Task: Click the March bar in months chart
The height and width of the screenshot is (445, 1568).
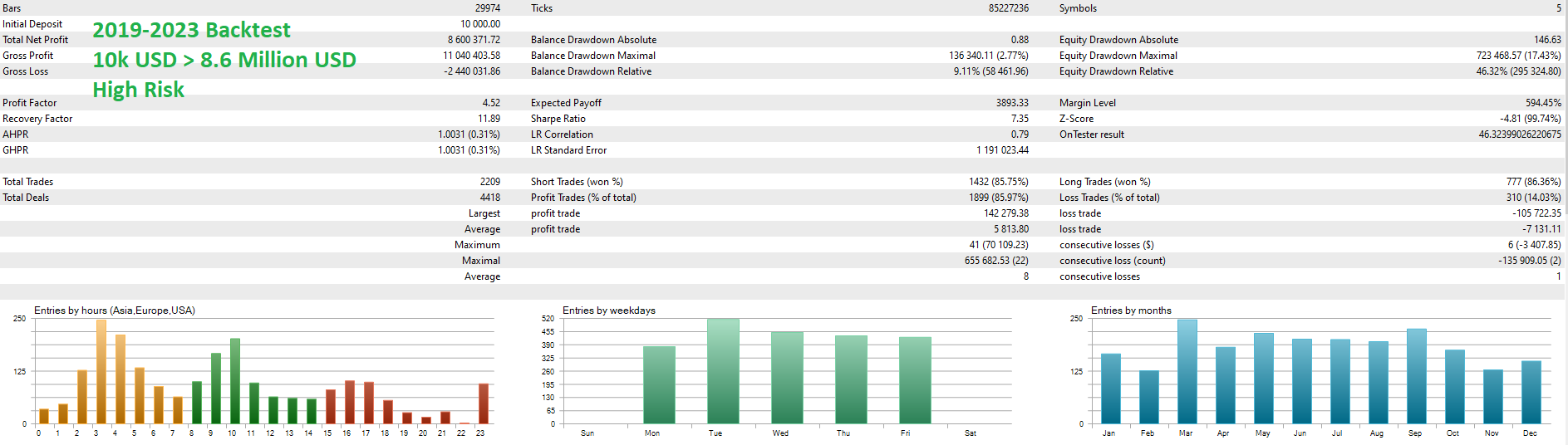Action: pos(1187,372)
